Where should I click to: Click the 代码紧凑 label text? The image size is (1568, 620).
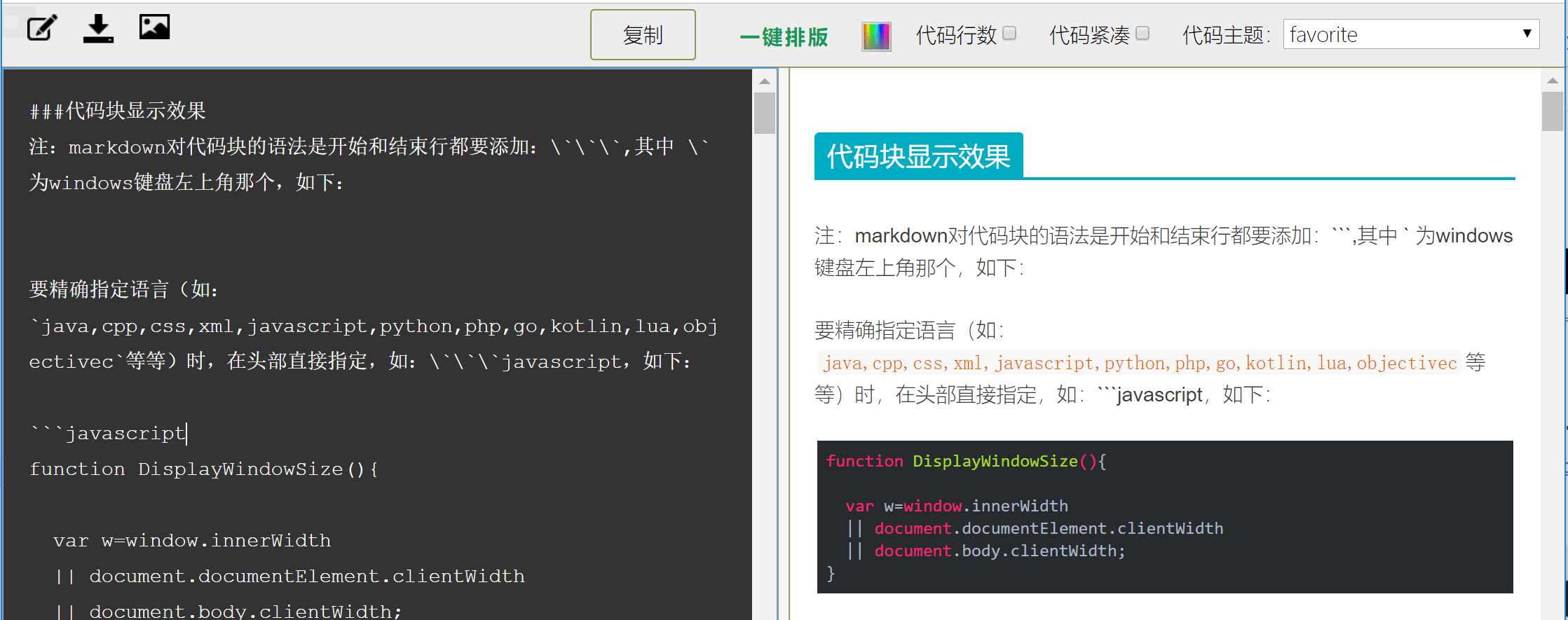1089,35
